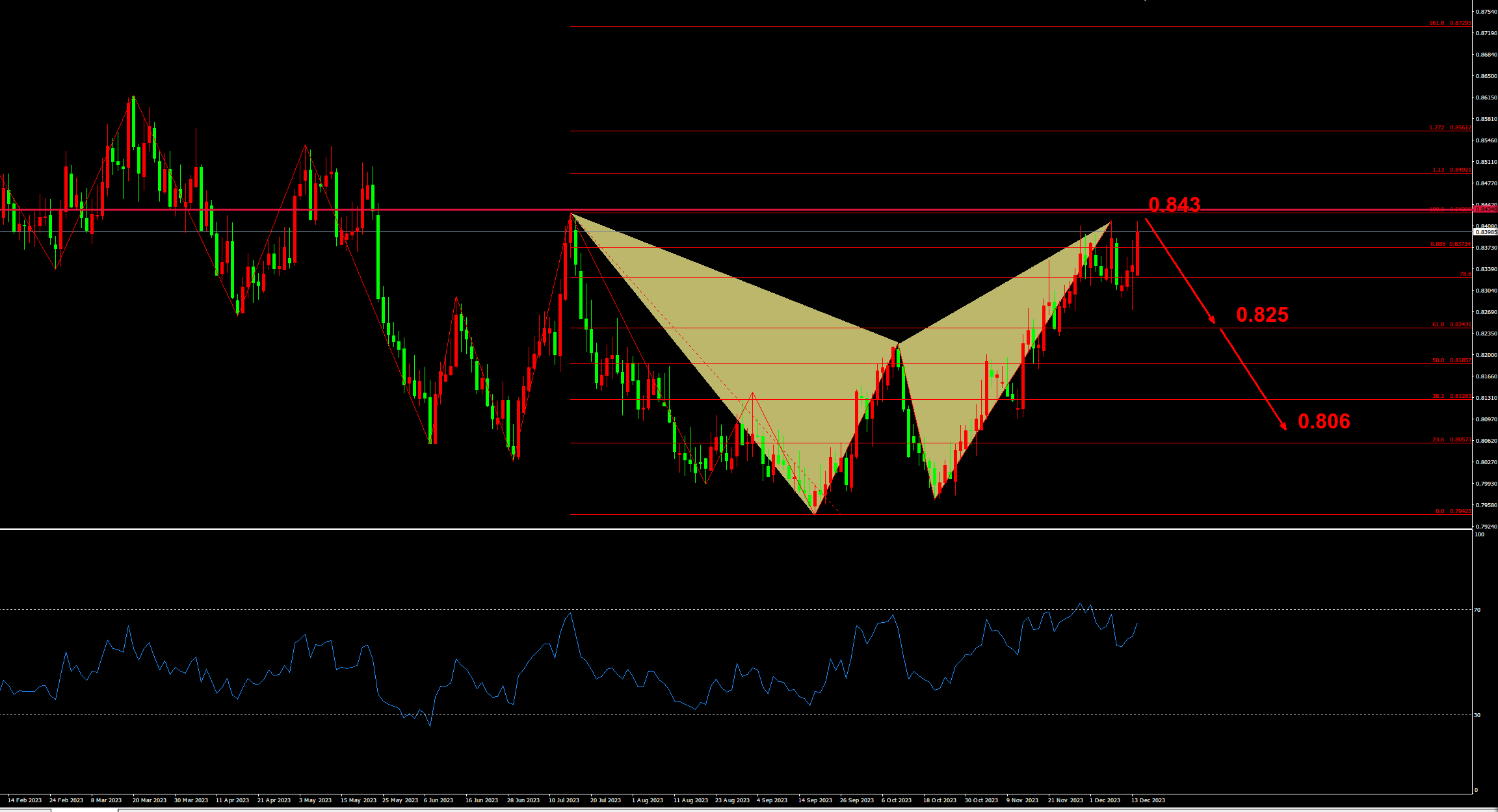This screenshot has height=812, width=1498.
Task: Click the current price tag 0.83985
Action: tap(1485, 232)
